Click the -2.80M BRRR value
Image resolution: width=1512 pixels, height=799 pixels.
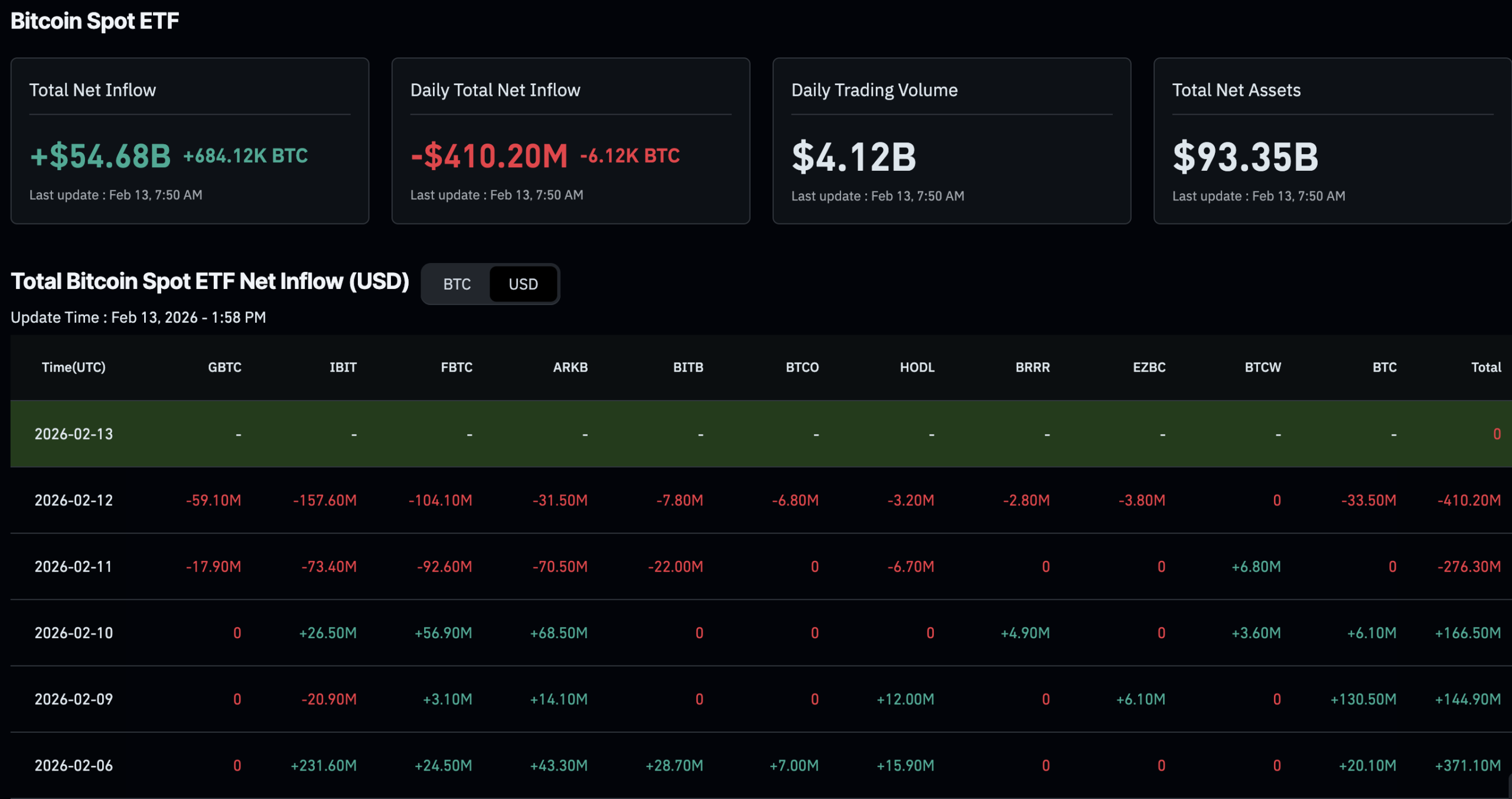[x=1027, y=500]
